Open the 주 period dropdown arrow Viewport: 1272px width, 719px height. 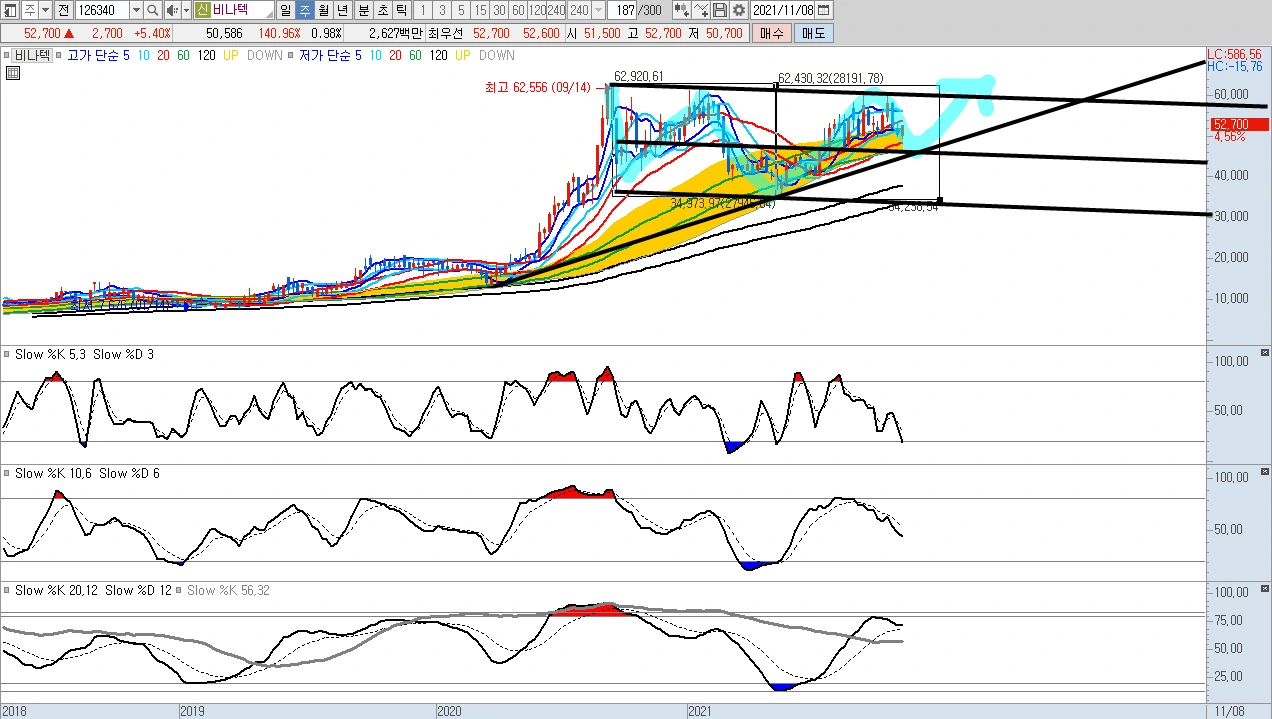[45, 10]
